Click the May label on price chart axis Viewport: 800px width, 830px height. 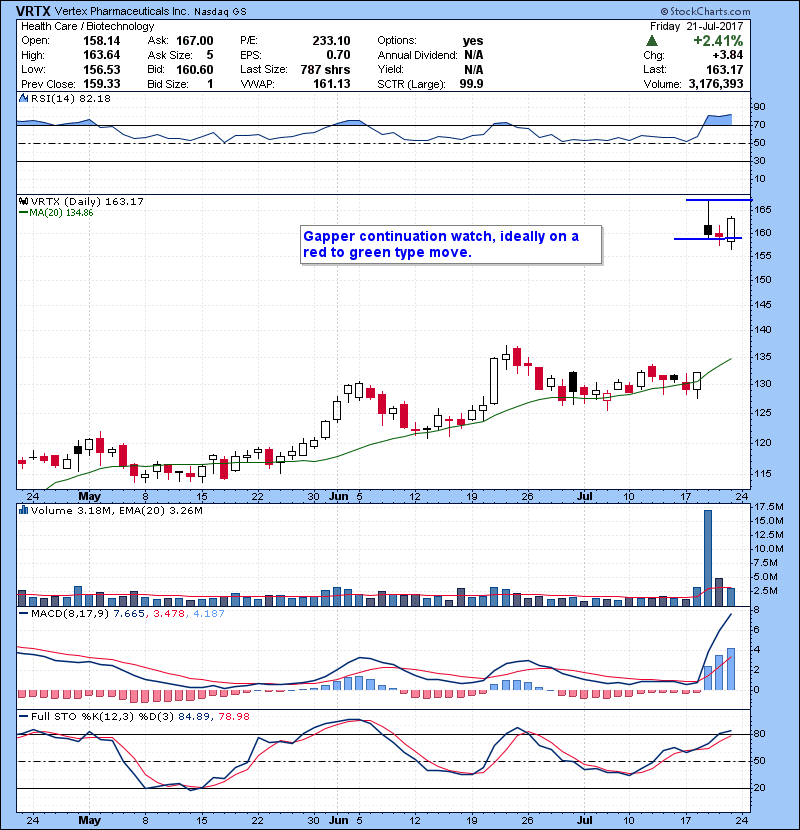pos(89,497)
